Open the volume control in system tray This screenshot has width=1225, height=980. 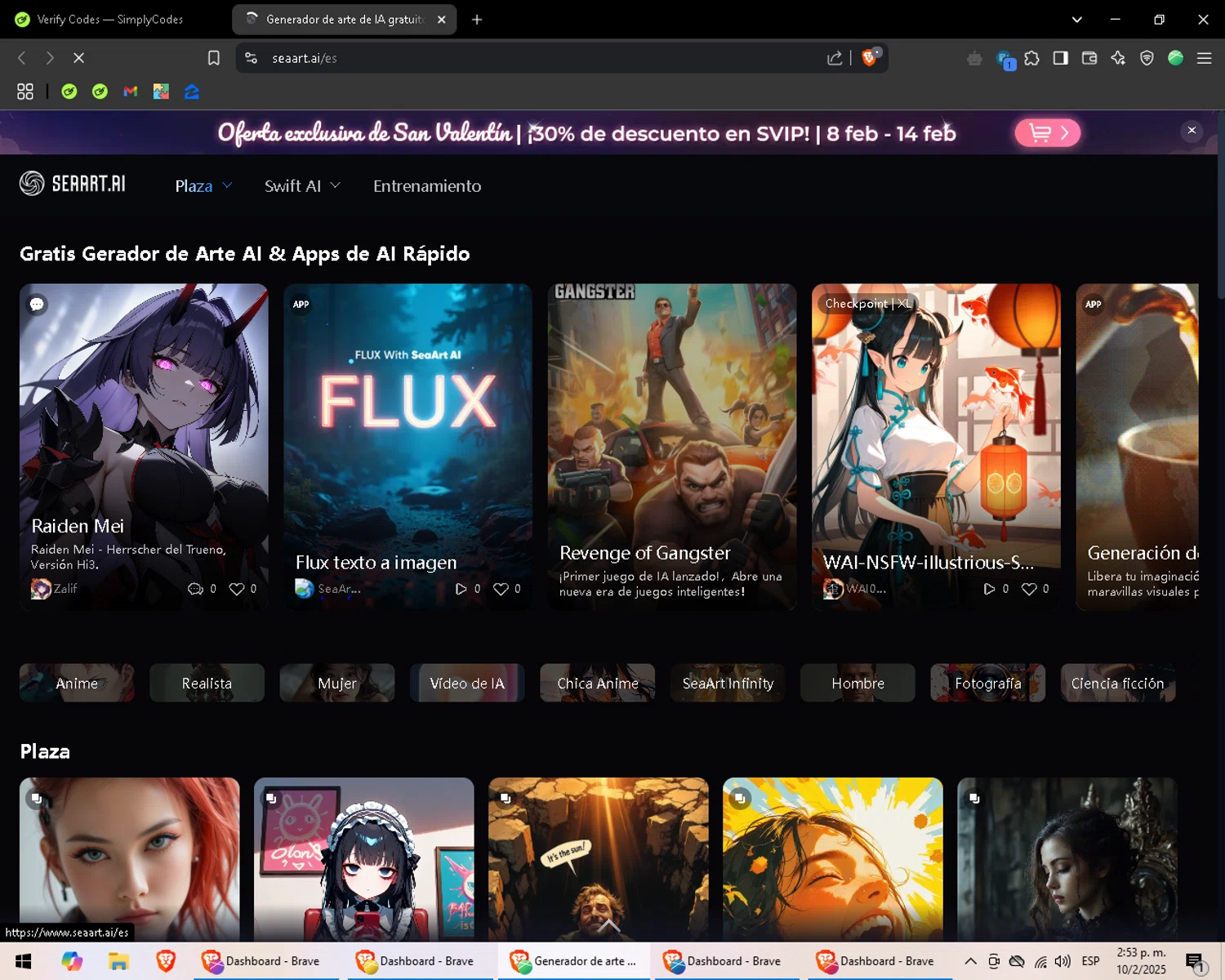coord(1062,961)
